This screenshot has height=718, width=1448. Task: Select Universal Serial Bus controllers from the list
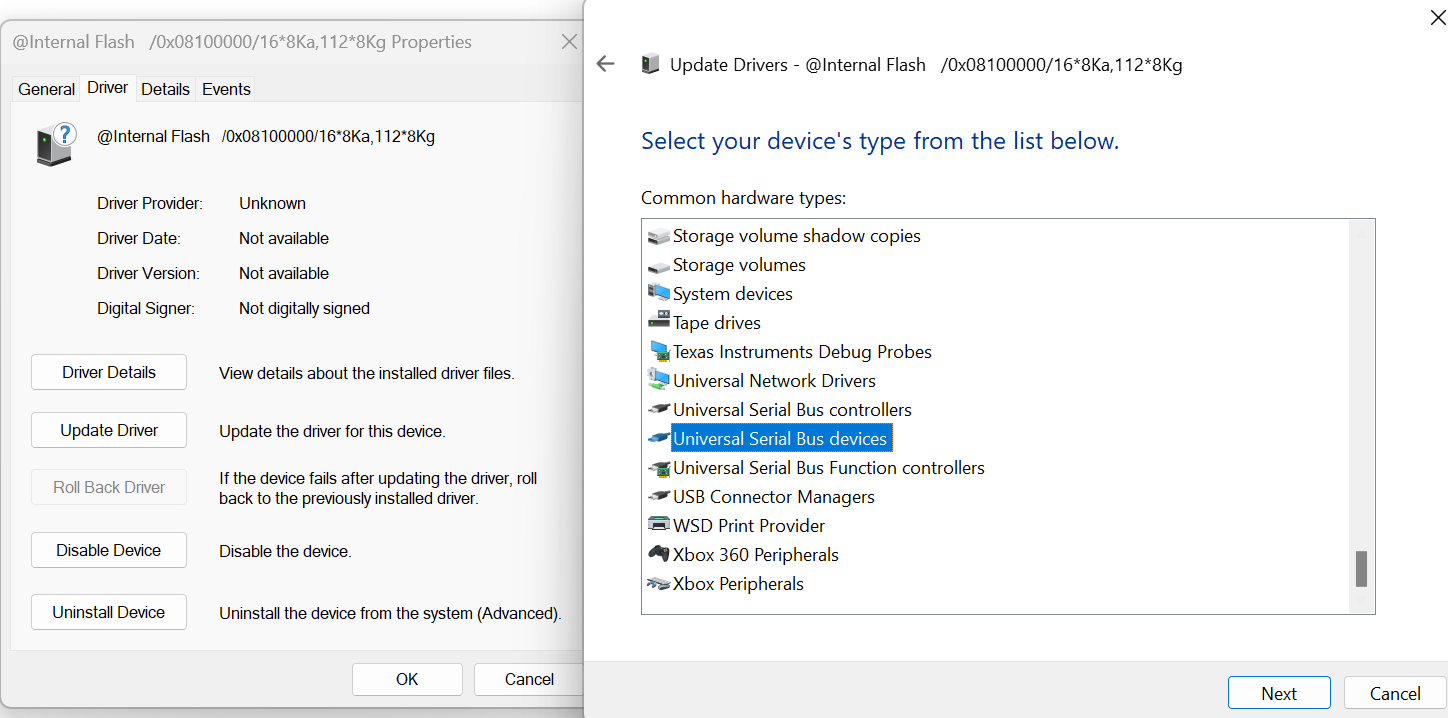792,409
